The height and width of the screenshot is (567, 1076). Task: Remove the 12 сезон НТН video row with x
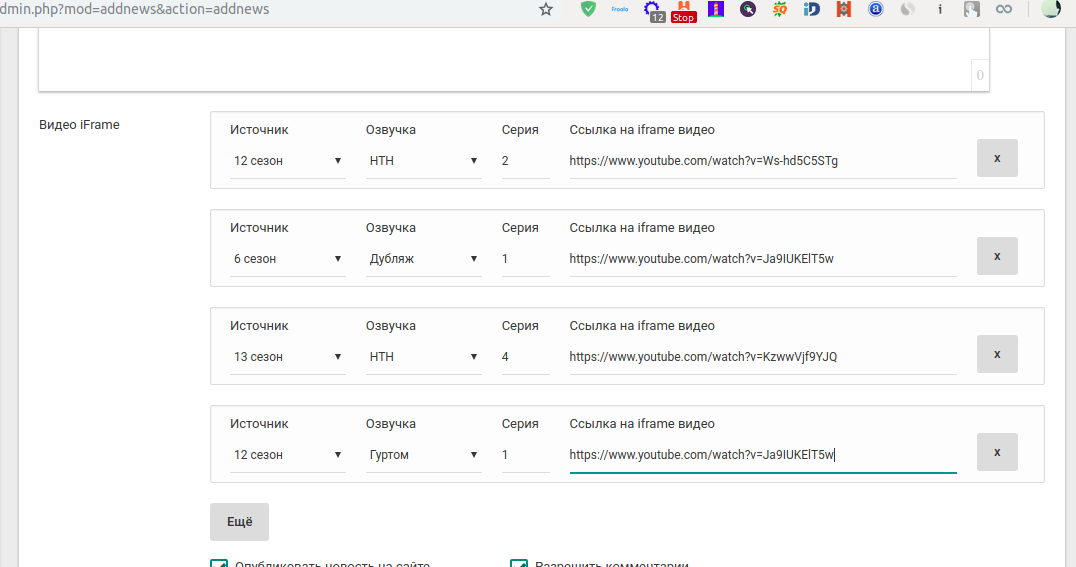[997, 158]
